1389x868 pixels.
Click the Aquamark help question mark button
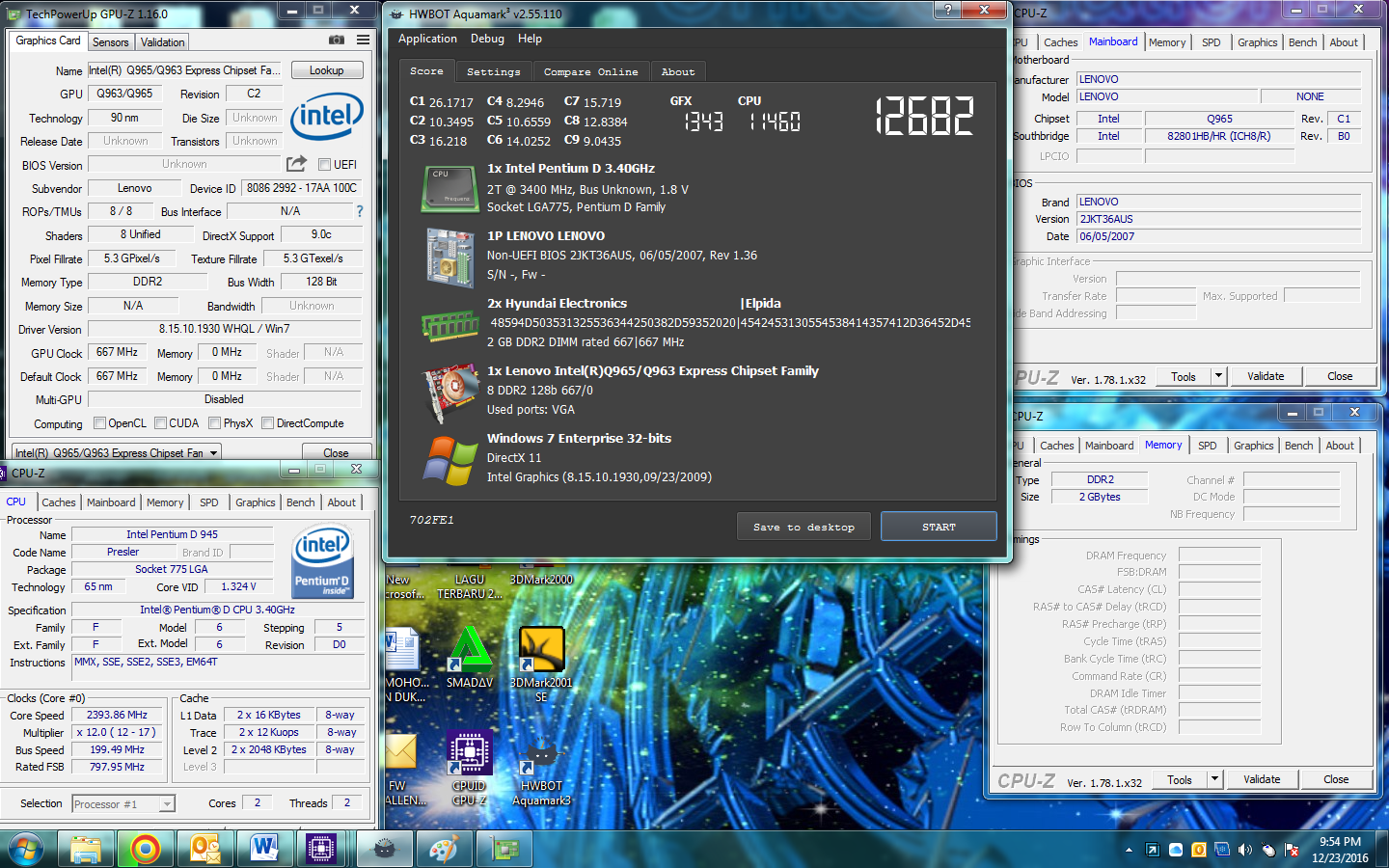(x=947, y=9)
